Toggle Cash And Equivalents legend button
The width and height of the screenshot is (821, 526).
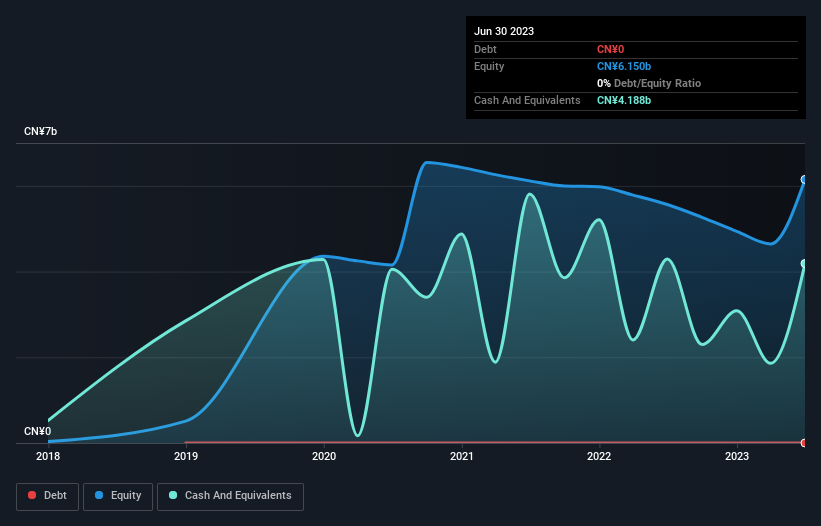click(x=230, y=496)
